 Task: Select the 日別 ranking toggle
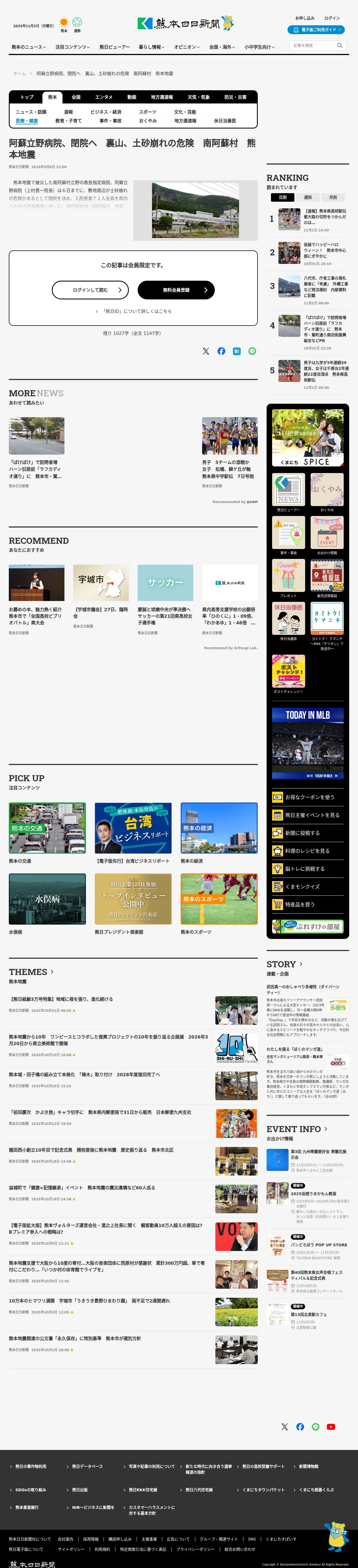[x=283, y=197]
